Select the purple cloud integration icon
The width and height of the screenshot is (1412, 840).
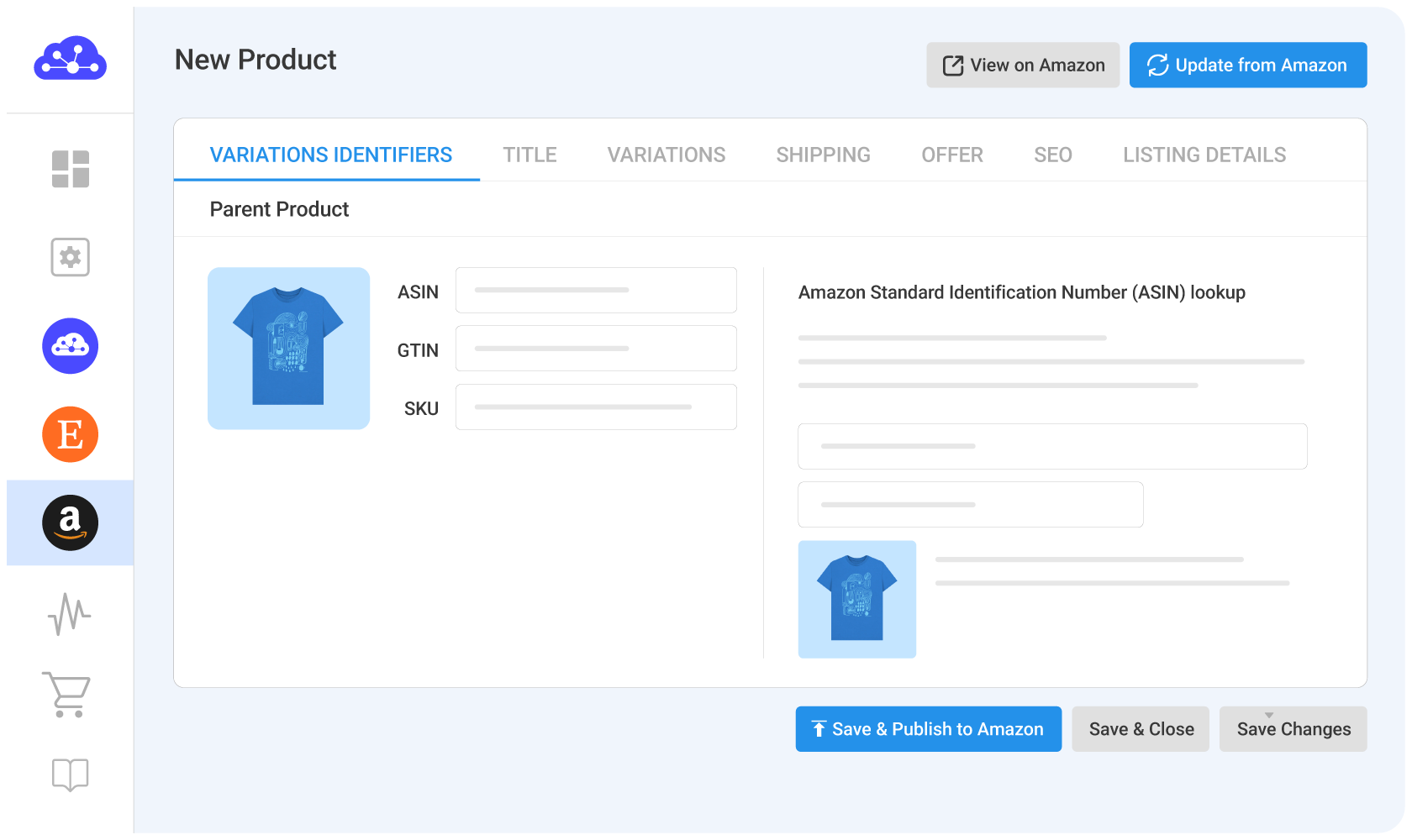pyautogui.click(x=70, y=346)
